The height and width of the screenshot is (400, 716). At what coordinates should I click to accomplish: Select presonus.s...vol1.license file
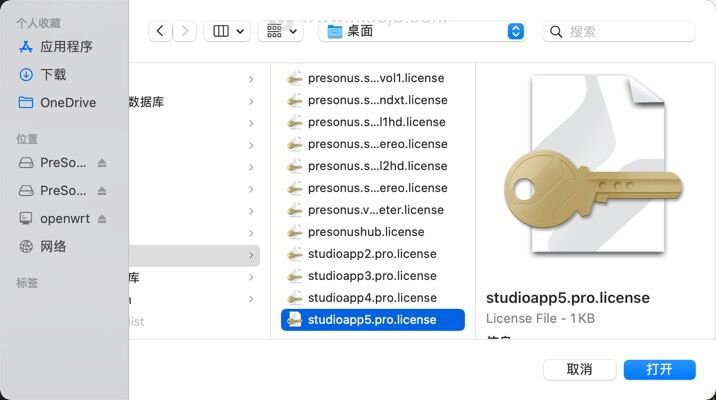pos(373,78)
